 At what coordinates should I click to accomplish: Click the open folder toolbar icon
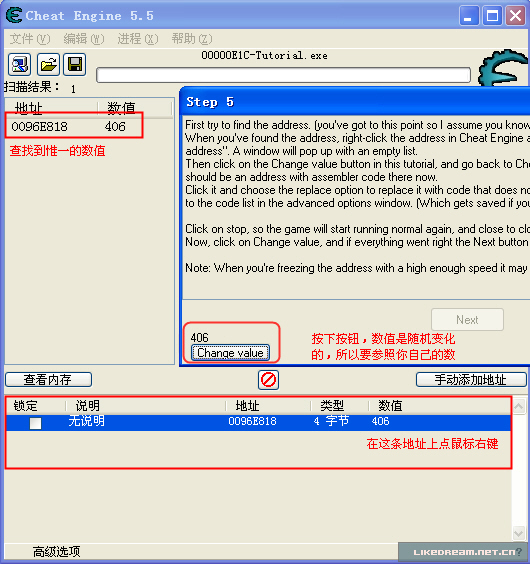click(48, 65)
